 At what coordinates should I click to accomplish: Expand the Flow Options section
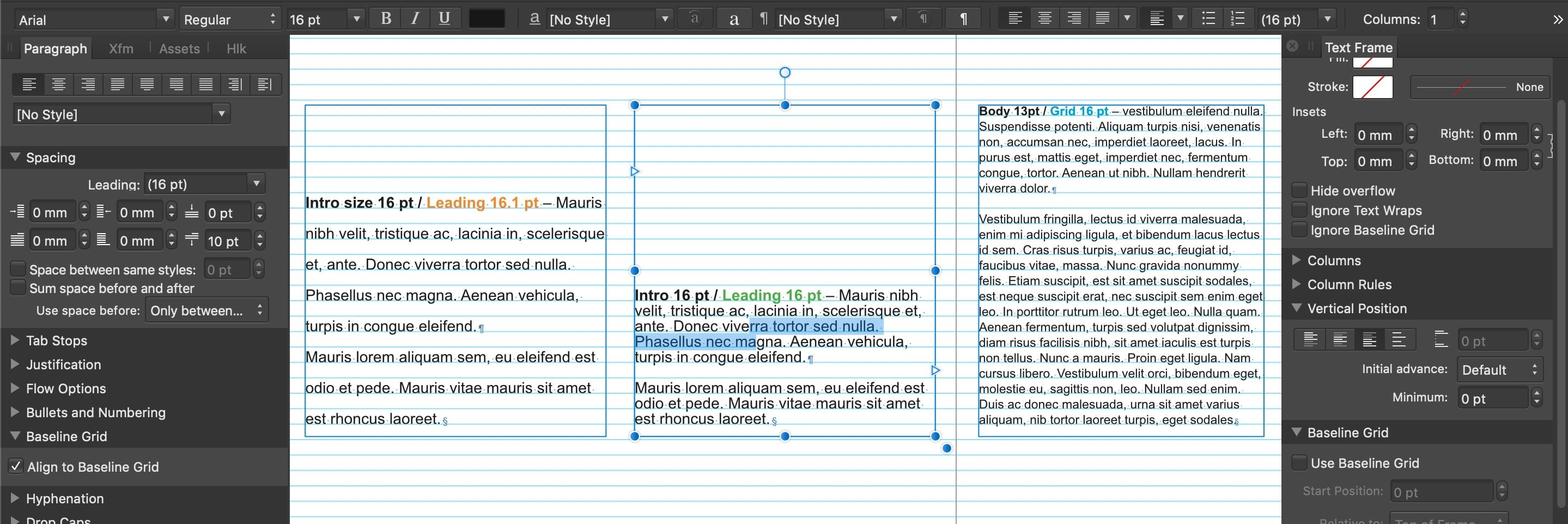pos(16,388)
